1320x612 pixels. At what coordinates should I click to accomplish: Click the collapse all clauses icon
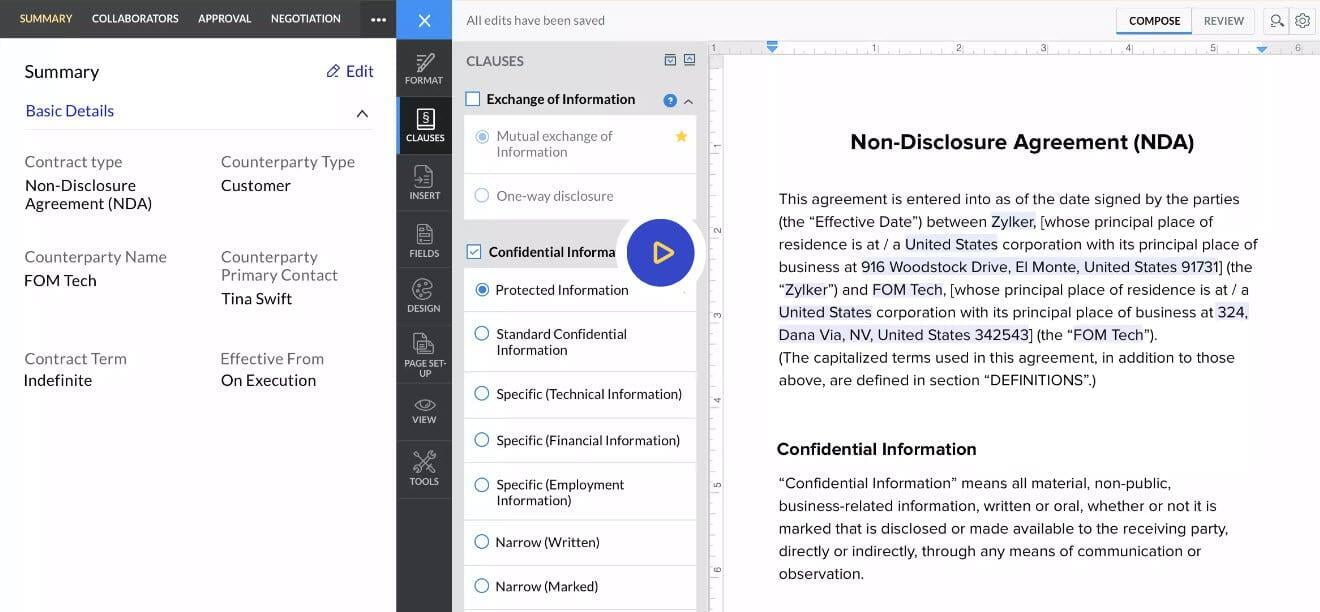[689, 60]
